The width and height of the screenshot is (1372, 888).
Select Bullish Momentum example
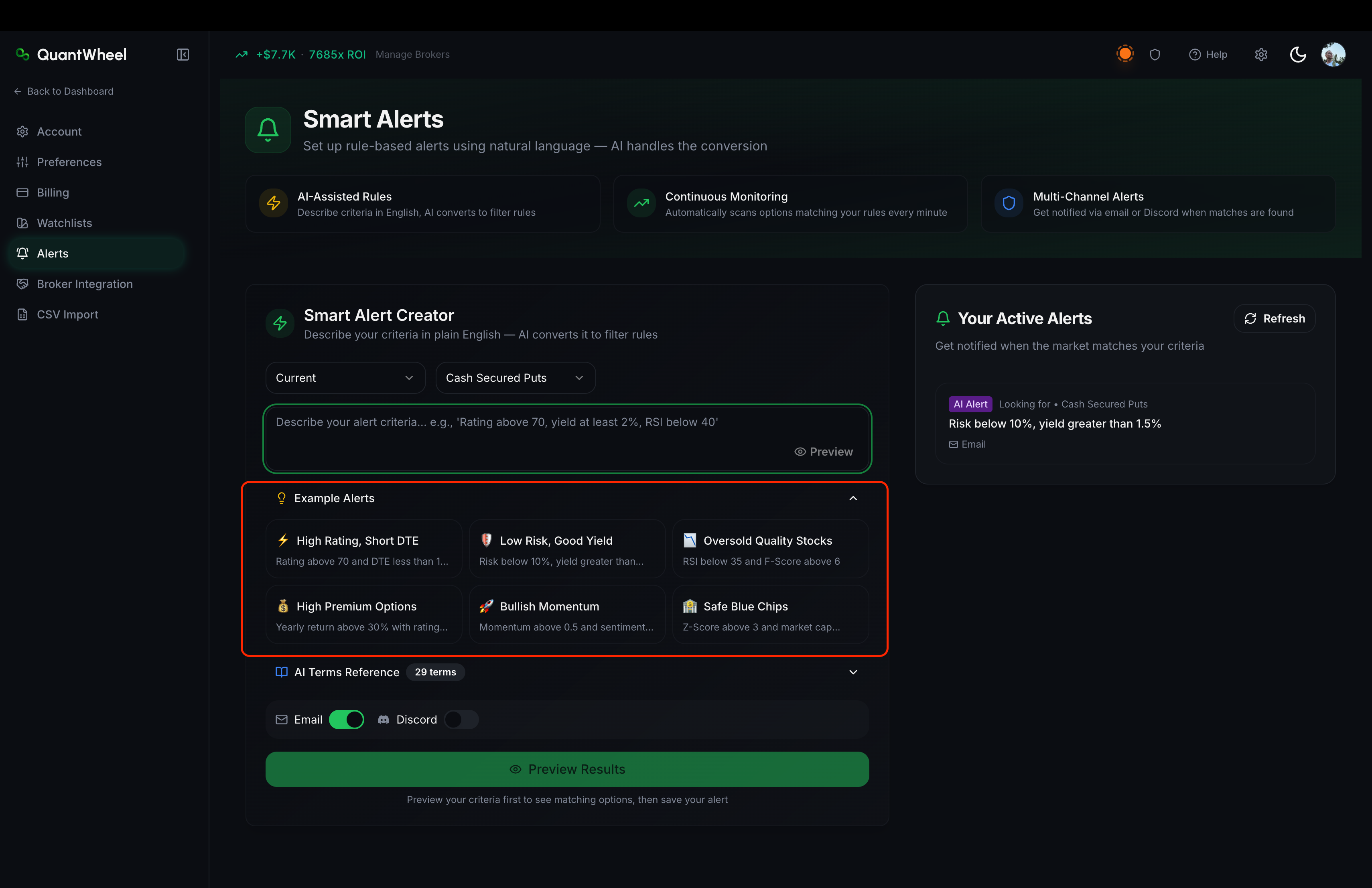point(567,614)
